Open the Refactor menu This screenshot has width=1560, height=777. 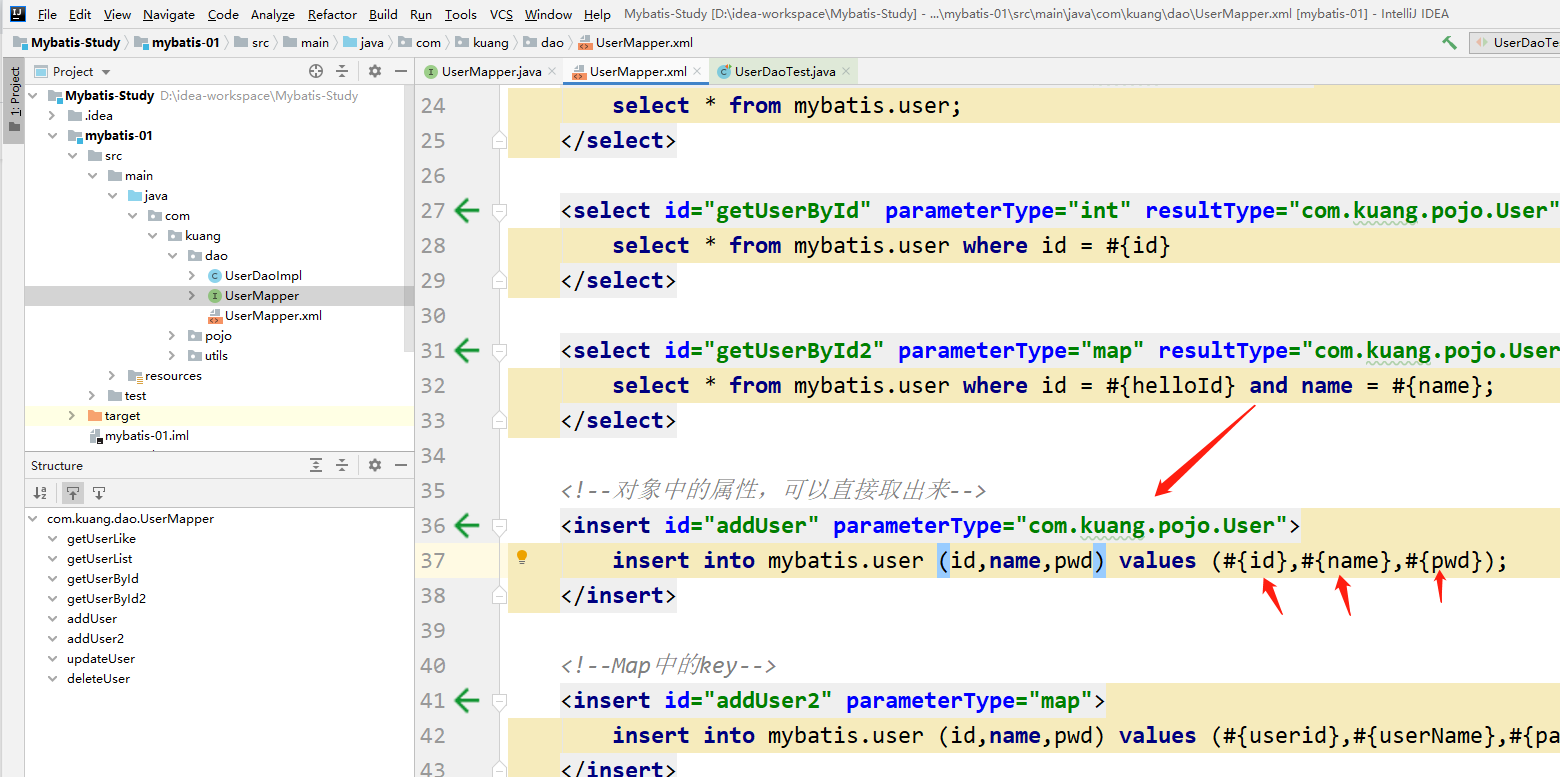tap(332, 14)
